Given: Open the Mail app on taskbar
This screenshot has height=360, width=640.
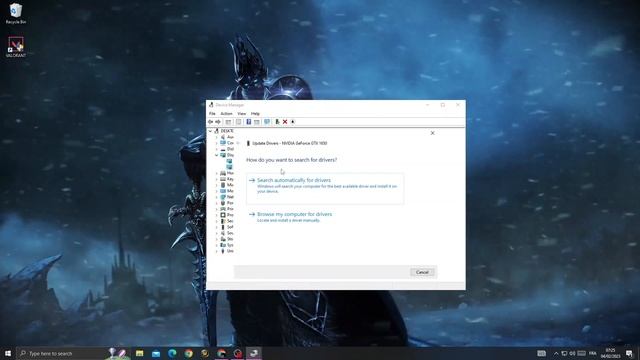Looking at the screenshot, I should (x=156, y=353).
